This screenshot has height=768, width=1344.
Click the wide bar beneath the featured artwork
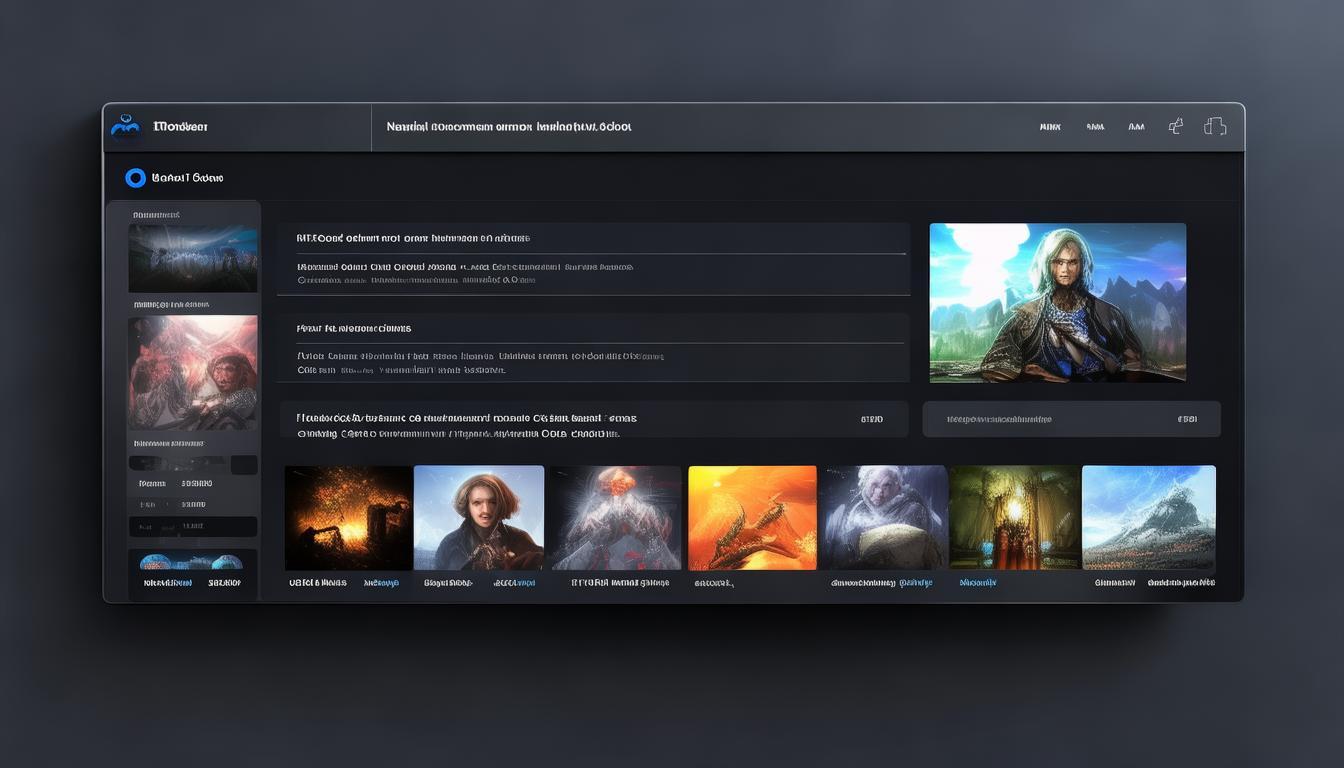1071,419
